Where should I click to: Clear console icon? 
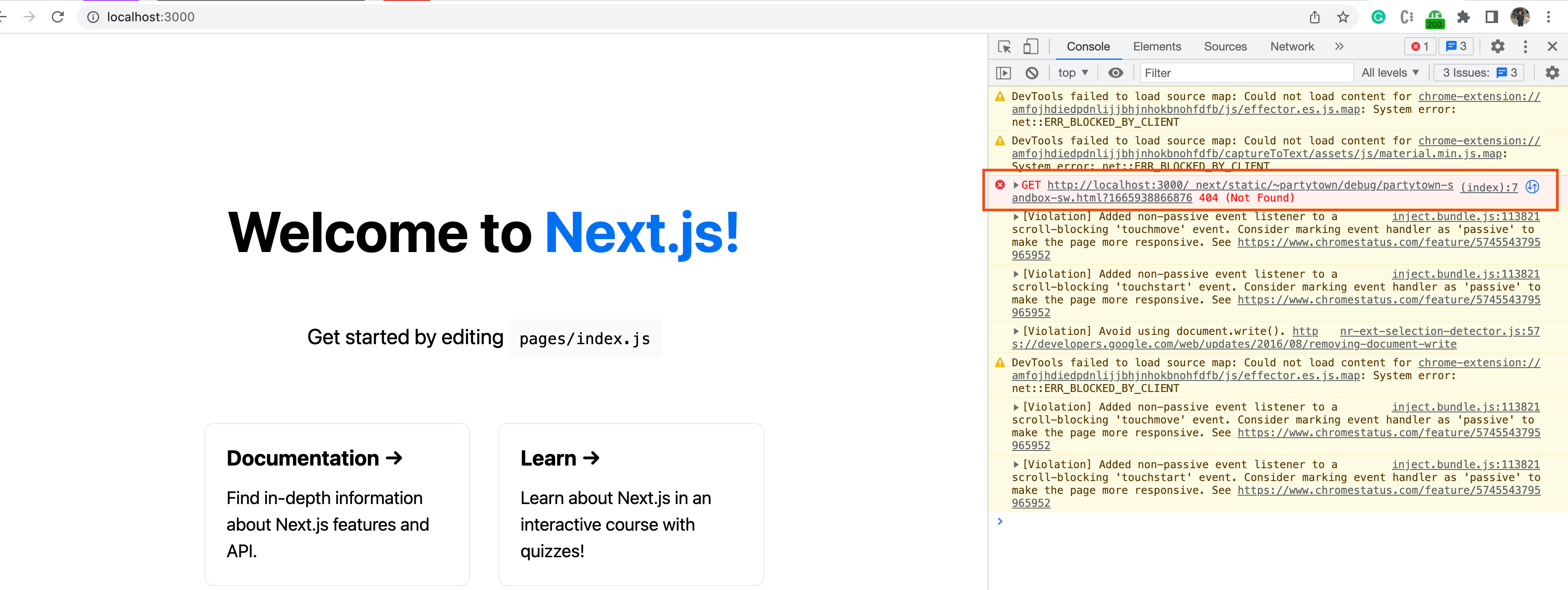coord(1032,73)
